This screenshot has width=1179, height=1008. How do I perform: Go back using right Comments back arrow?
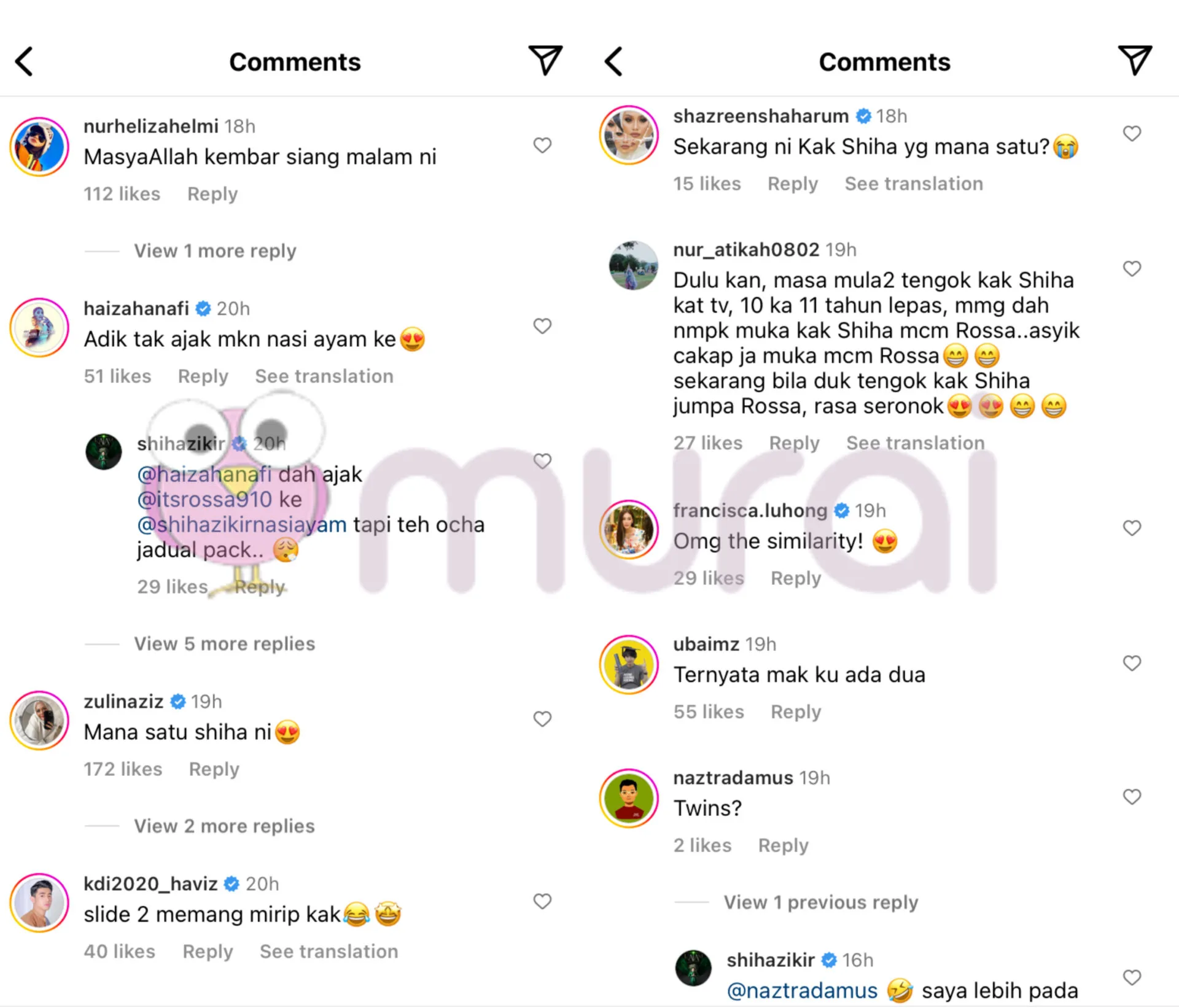pos(613,61)
